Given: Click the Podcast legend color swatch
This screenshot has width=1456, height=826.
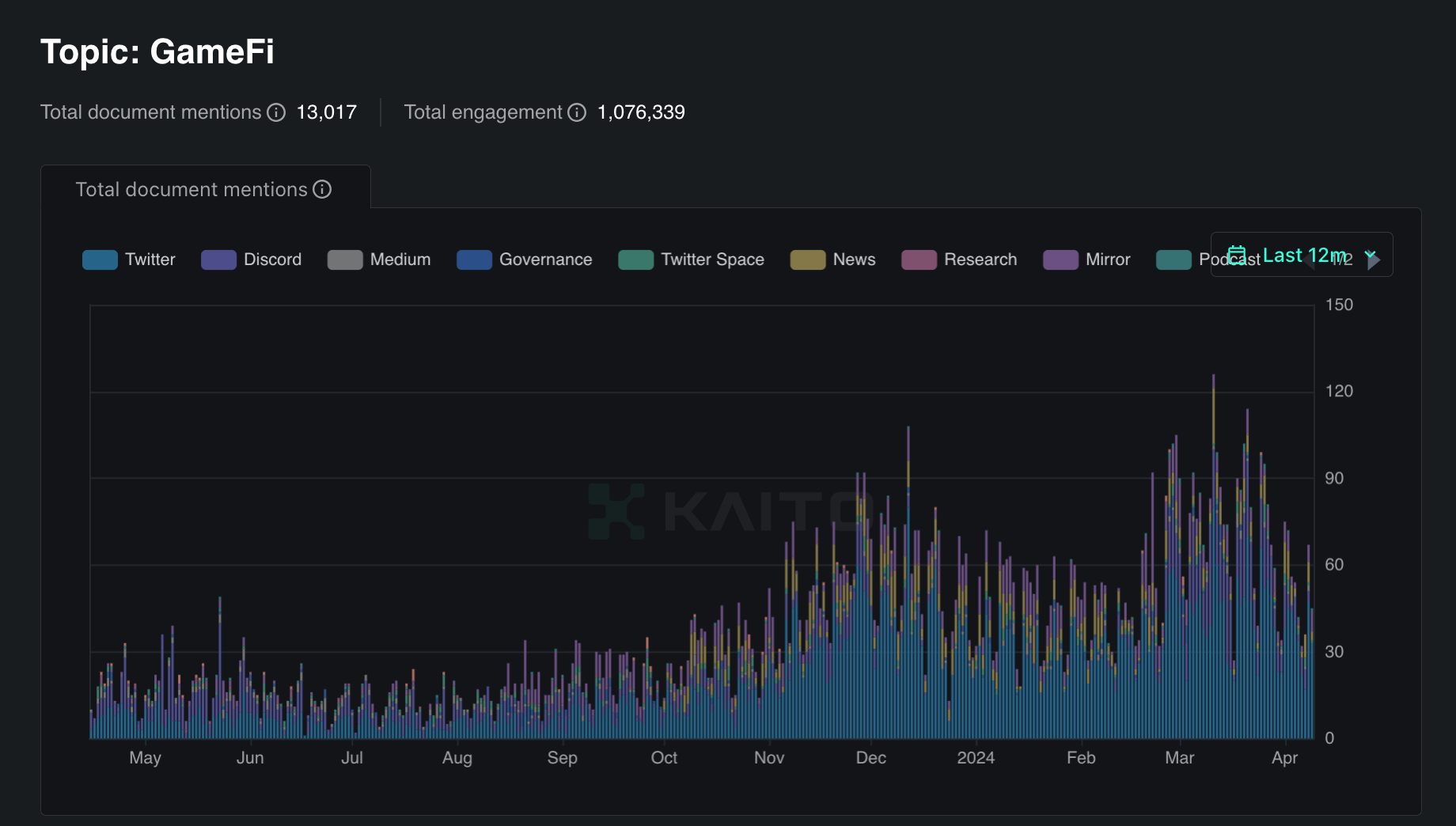Looking at the screenshot, I should point(1174,260).
